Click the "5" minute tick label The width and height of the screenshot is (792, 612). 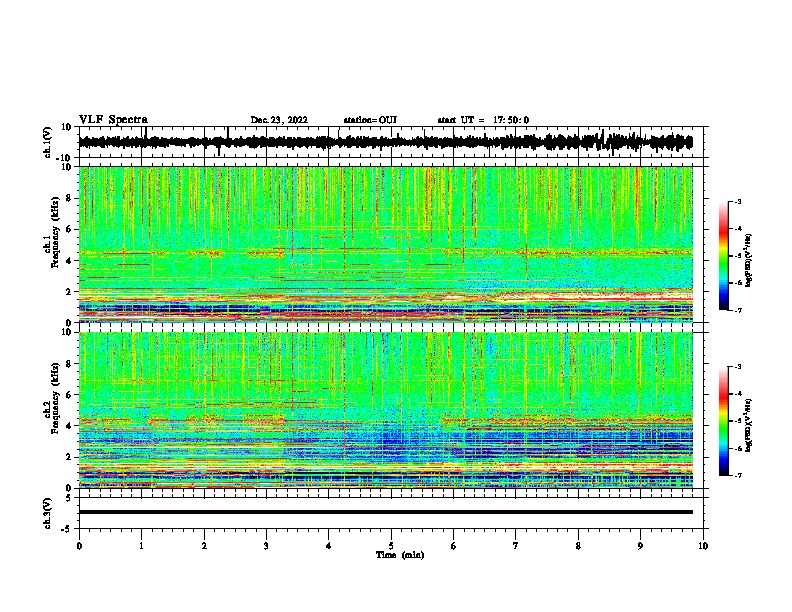[391, 546]
